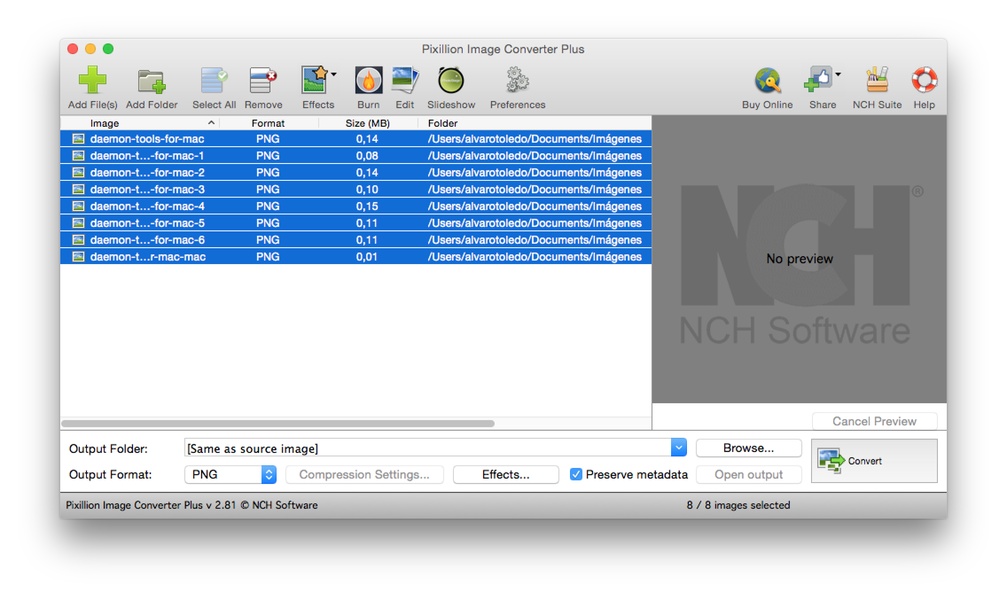Select the daemon-t...-for-mac-4 file name
Viewport: 1007px width, 600px height.
147,206
